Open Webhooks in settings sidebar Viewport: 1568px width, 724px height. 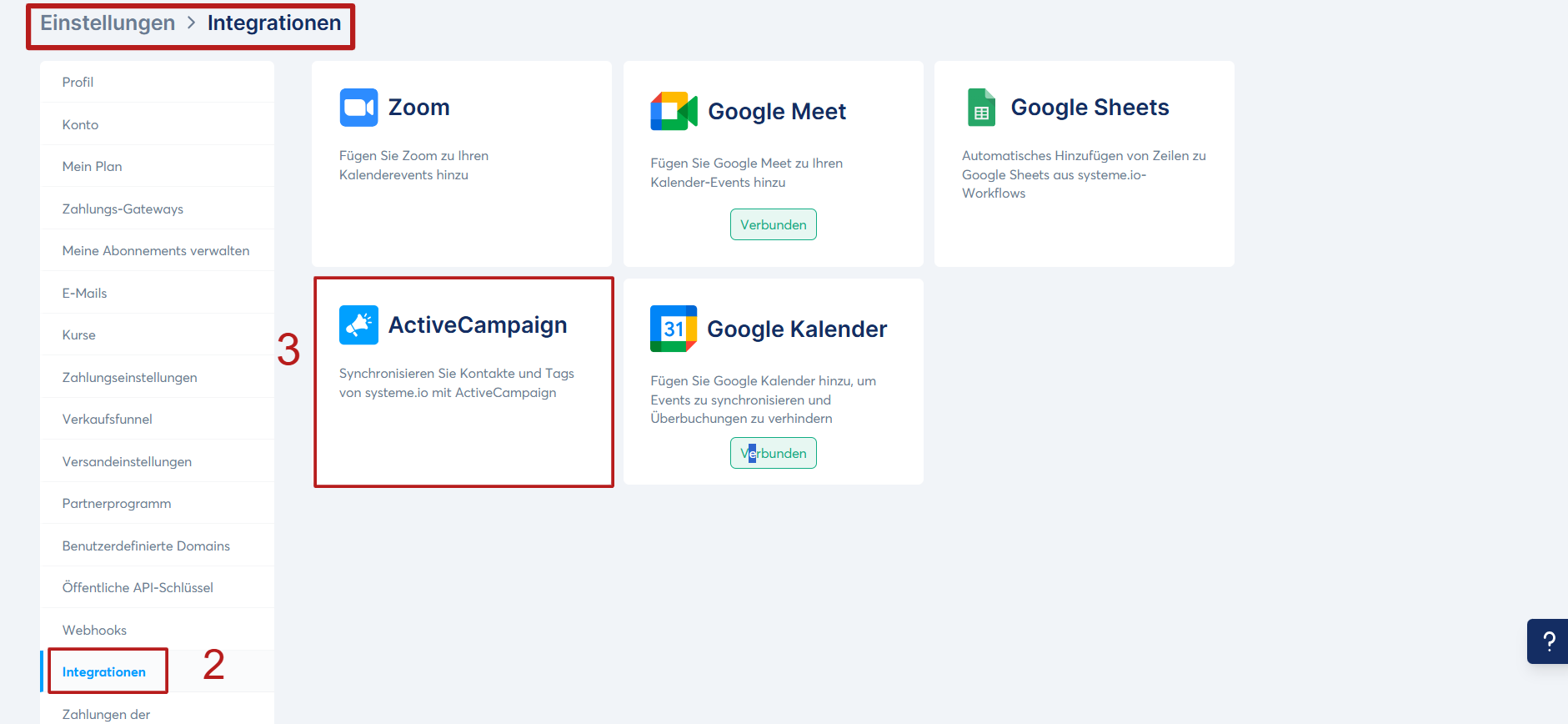[x=157, y=630]
